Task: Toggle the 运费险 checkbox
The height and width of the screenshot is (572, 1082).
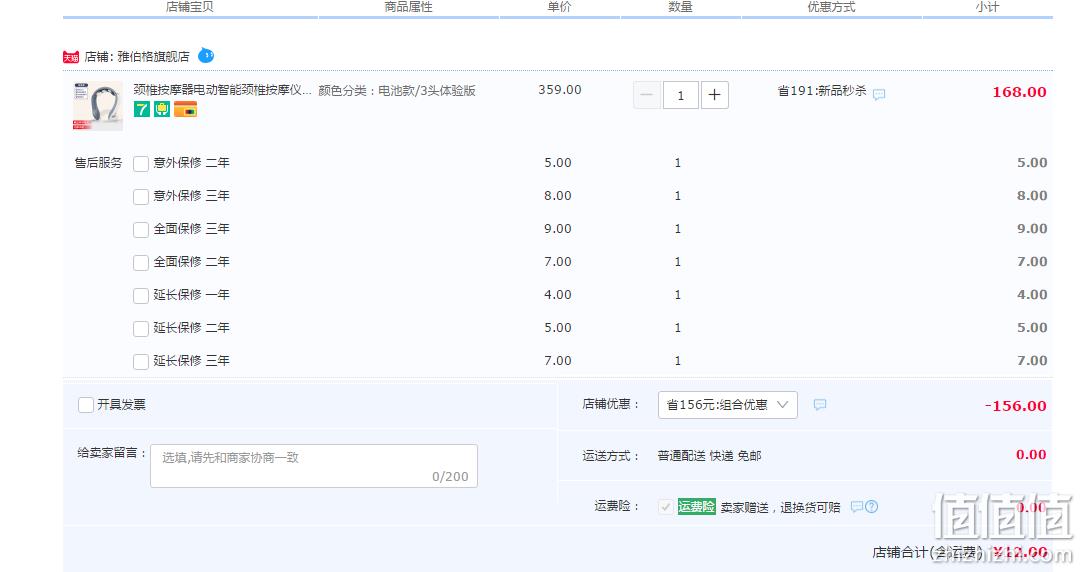Action: 665,507
